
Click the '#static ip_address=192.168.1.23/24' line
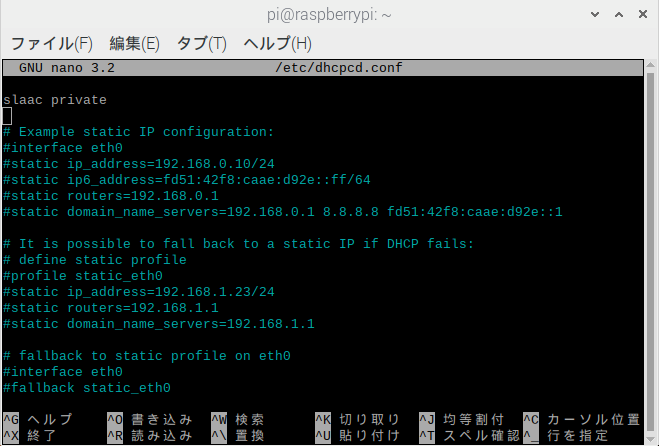point(139,292)
